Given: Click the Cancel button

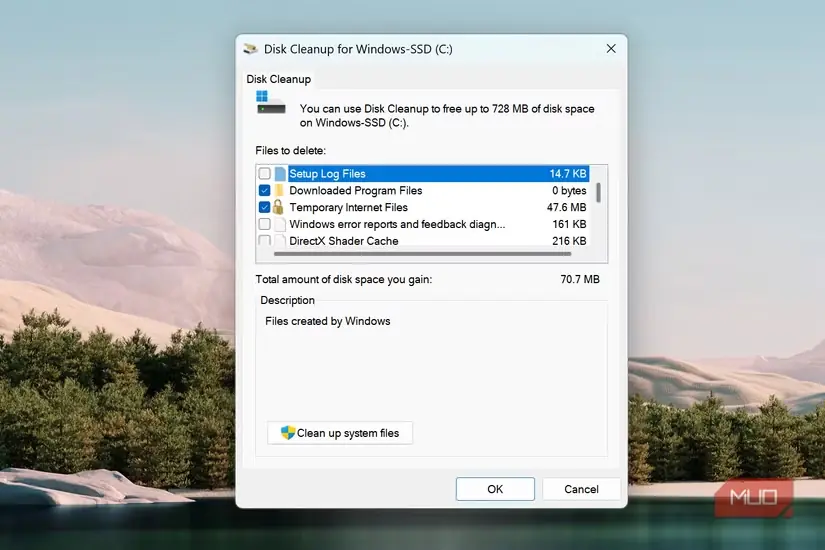Looking at the screenshot, I should [581, 489].
